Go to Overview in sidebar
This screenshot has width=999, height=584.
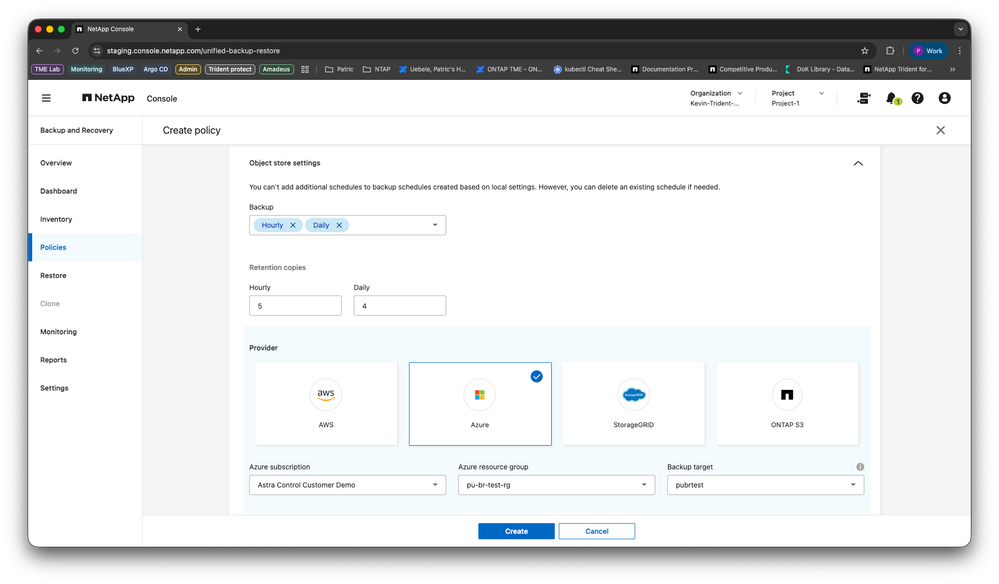coord(56,163)
